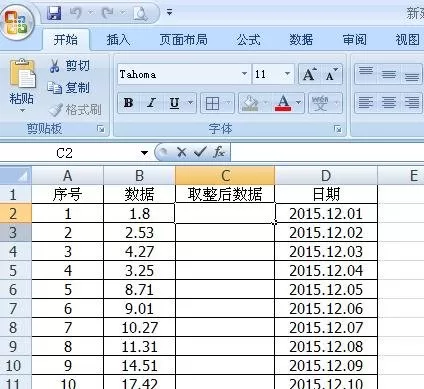Center text horizontally
Viewport: 424px width, 389px height.
(389, 103)
